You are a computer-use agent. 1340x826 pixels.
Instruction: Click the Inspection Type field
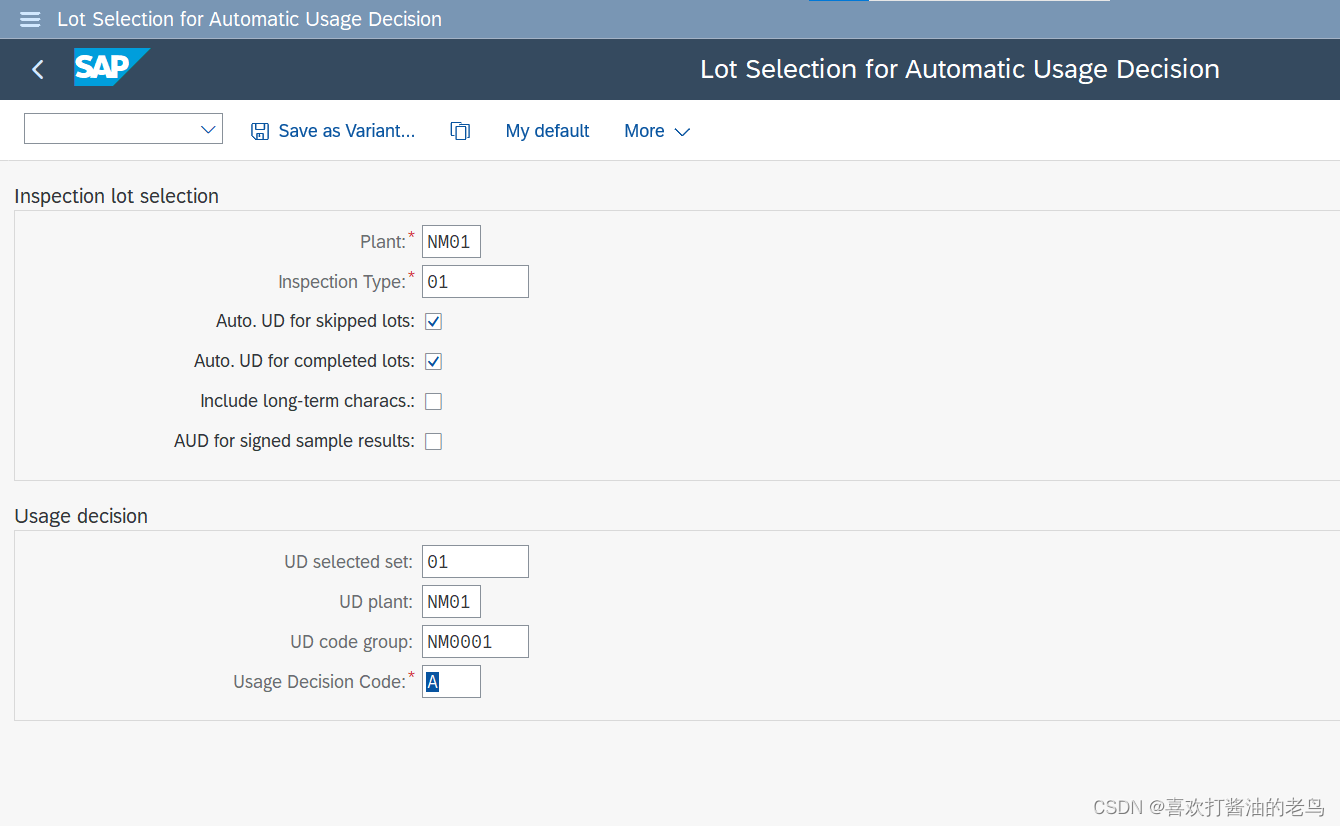point(475,281)
